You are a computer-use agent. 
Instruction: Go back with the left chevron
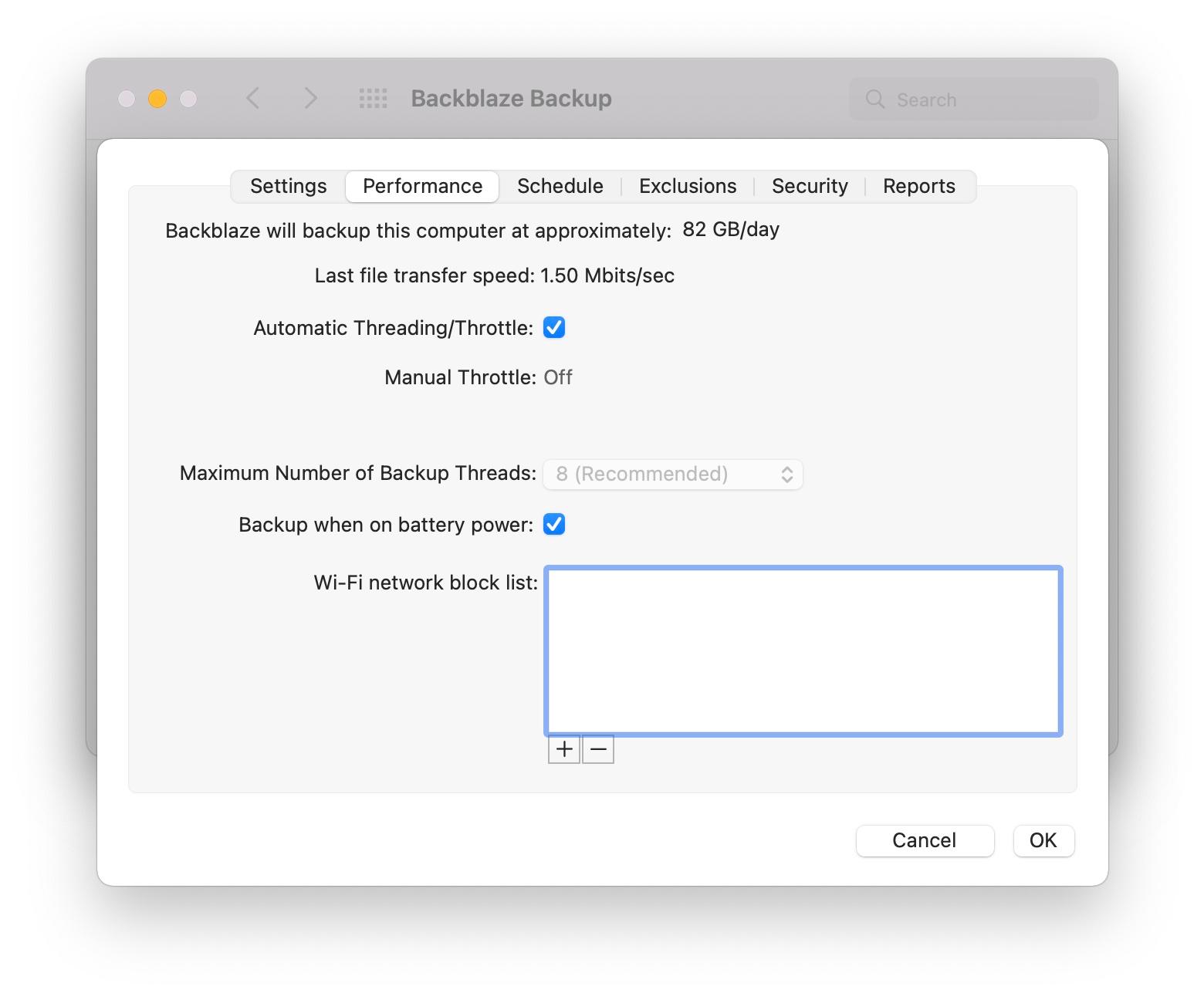252,98
